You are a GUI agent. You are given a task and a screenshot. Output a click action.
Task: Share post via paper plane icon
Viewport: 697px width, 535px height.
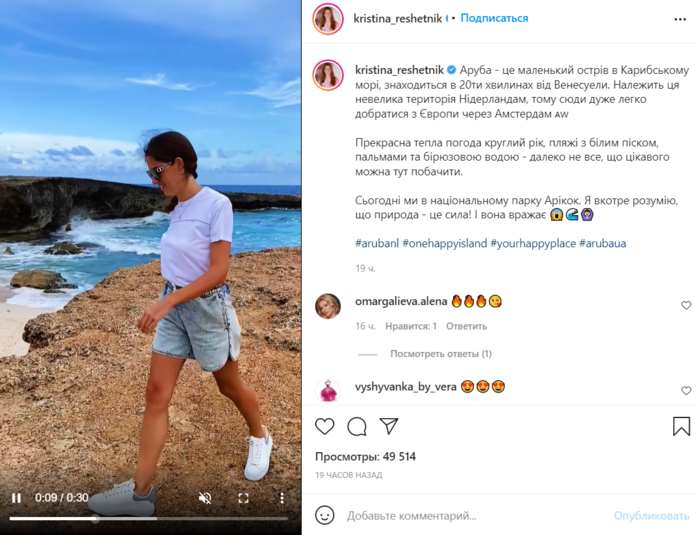click(x=389, y=426)
